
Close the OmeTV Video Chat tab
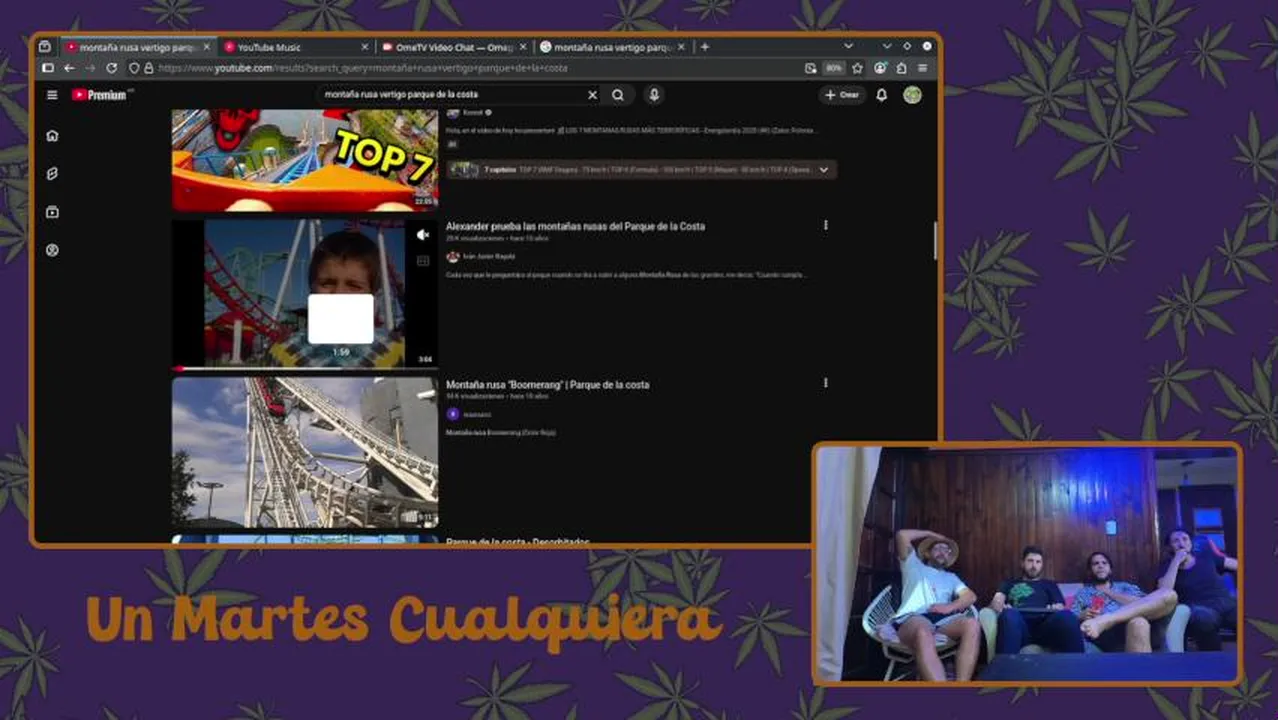pos(523,46)
